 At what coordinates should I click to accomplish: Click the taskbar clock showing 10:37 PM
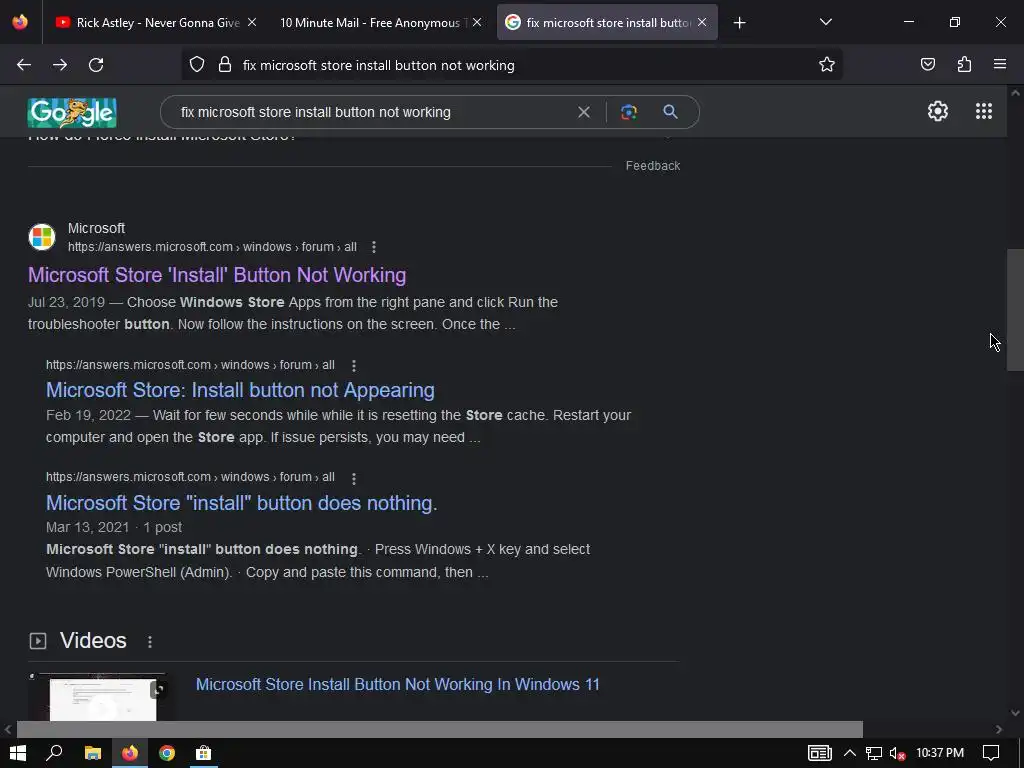coord(940,753)
